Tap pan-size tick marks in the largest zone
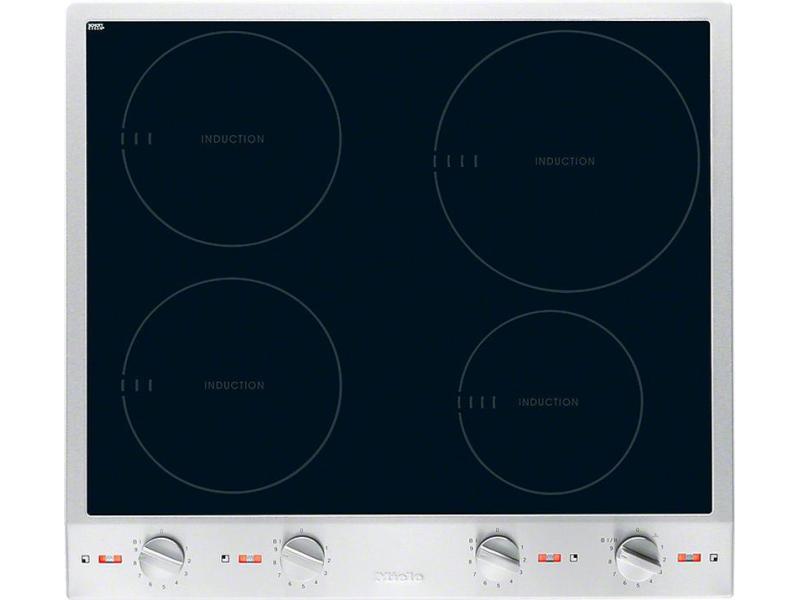The image size is (800, 600). point(456,161)
